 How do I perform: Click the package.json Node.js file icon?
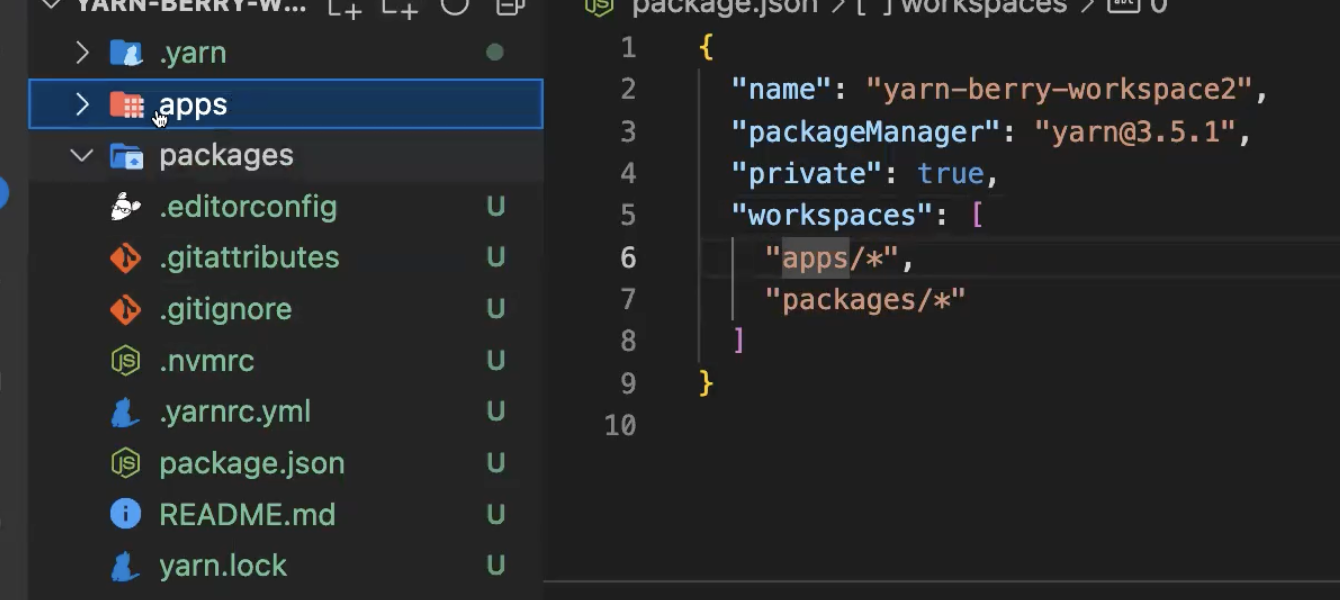point(125,463)
